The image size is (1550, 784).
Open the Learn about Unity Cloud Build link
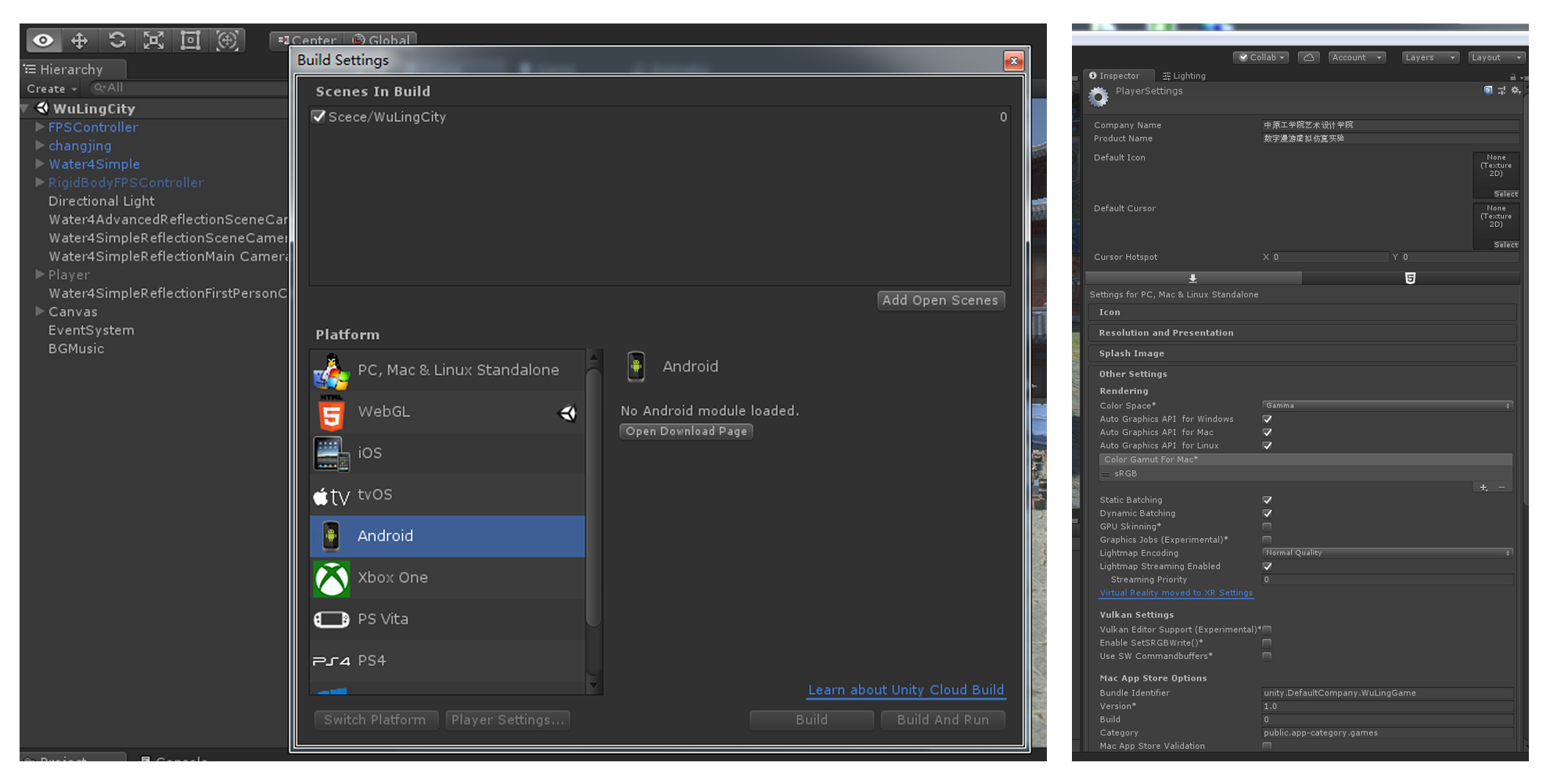906,689
